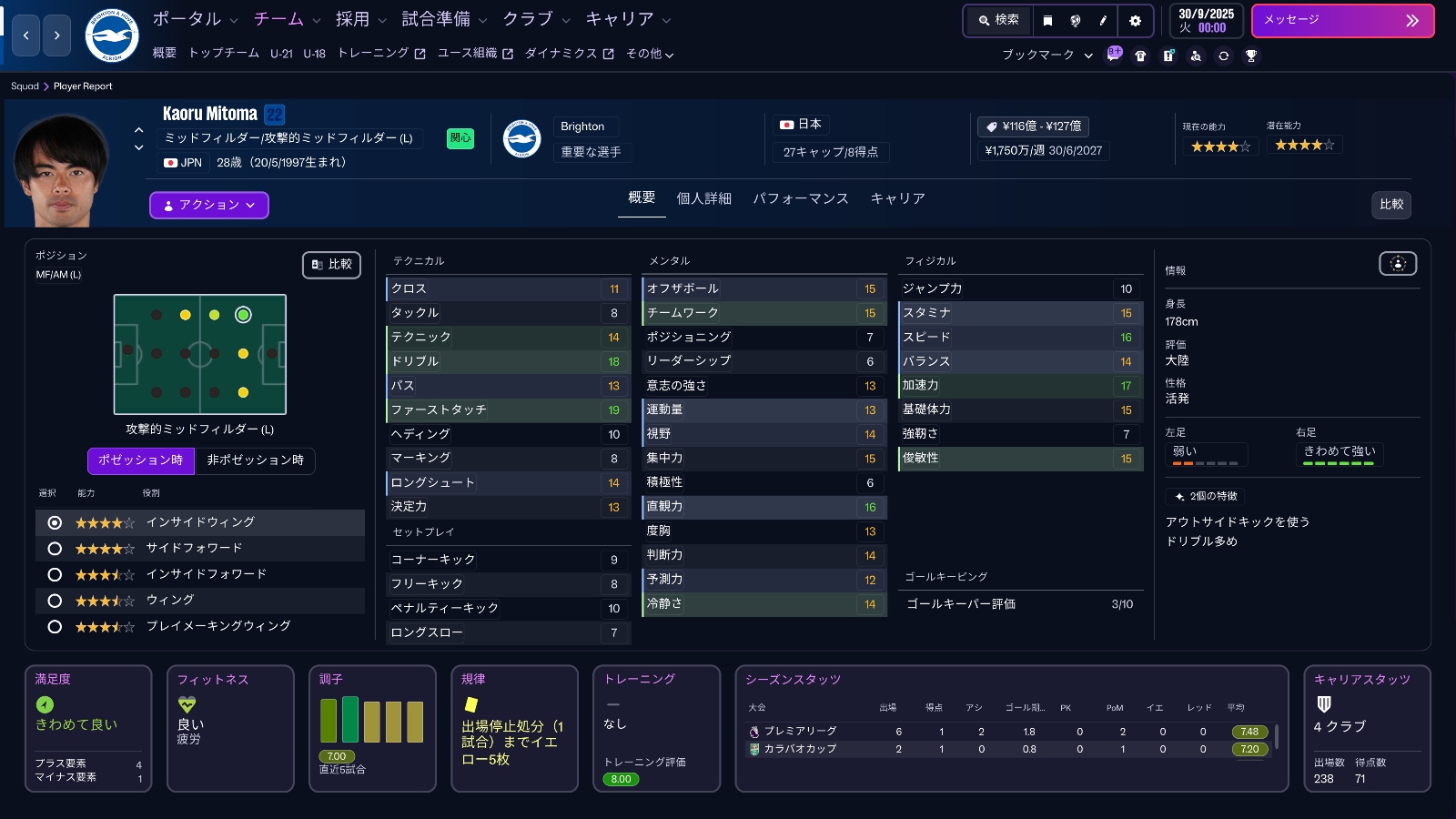Click the trophy icon shortcut

pos(1251,56)
